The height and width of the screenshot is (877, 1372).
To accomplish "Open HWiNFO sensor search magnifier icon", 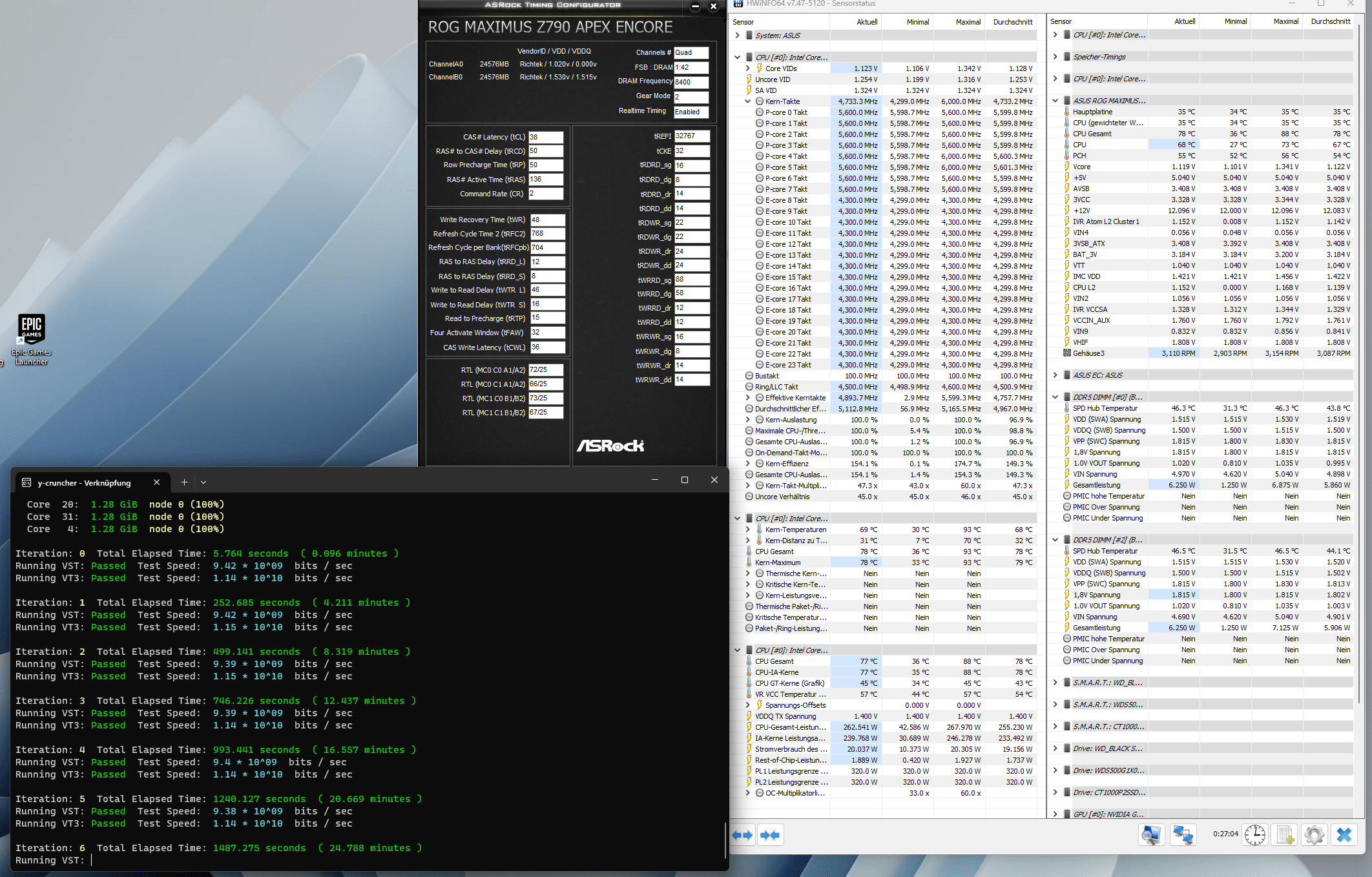I will point(1150,835).
